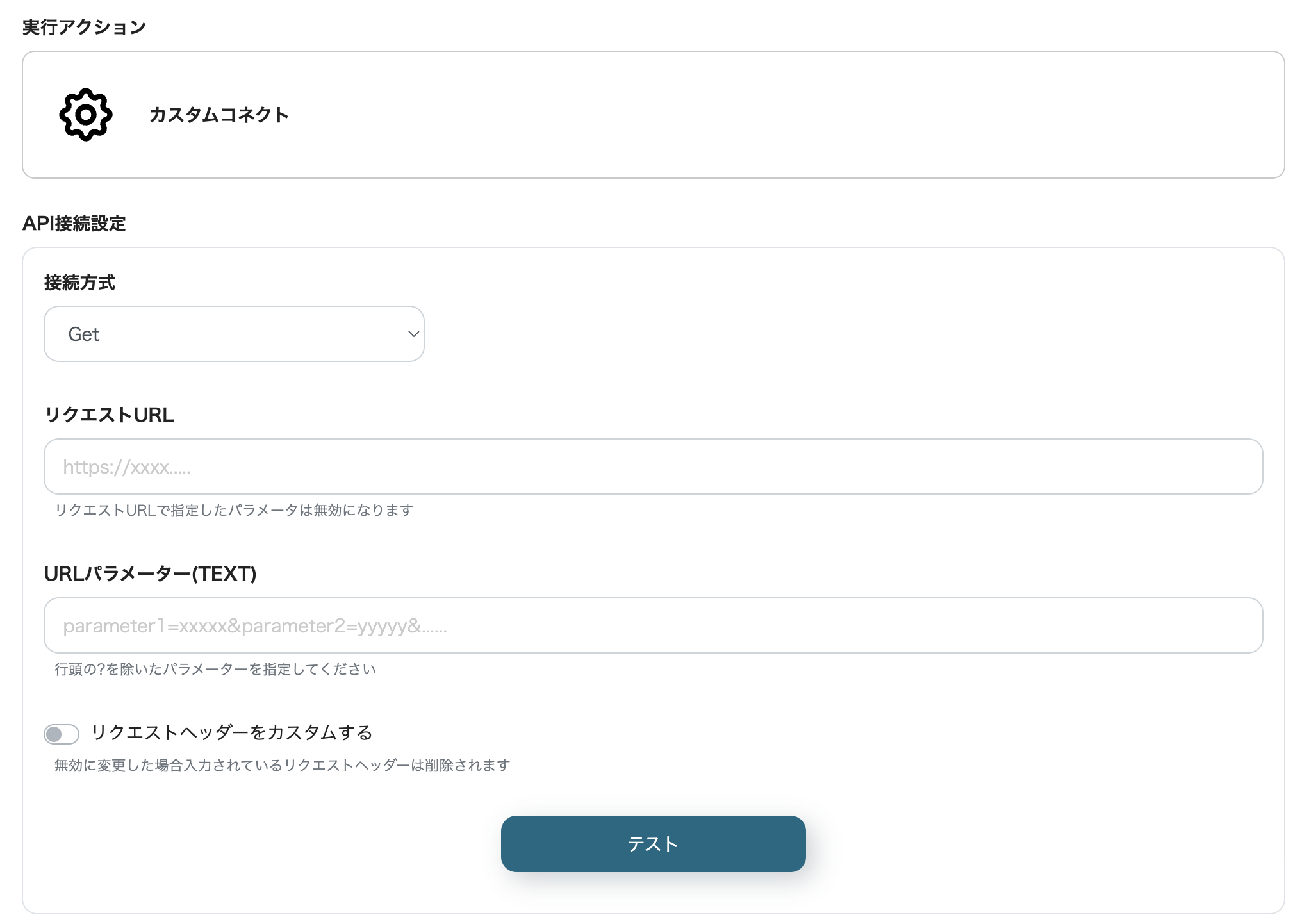Click the リクエストURL field label

click(x=109, y=415)
